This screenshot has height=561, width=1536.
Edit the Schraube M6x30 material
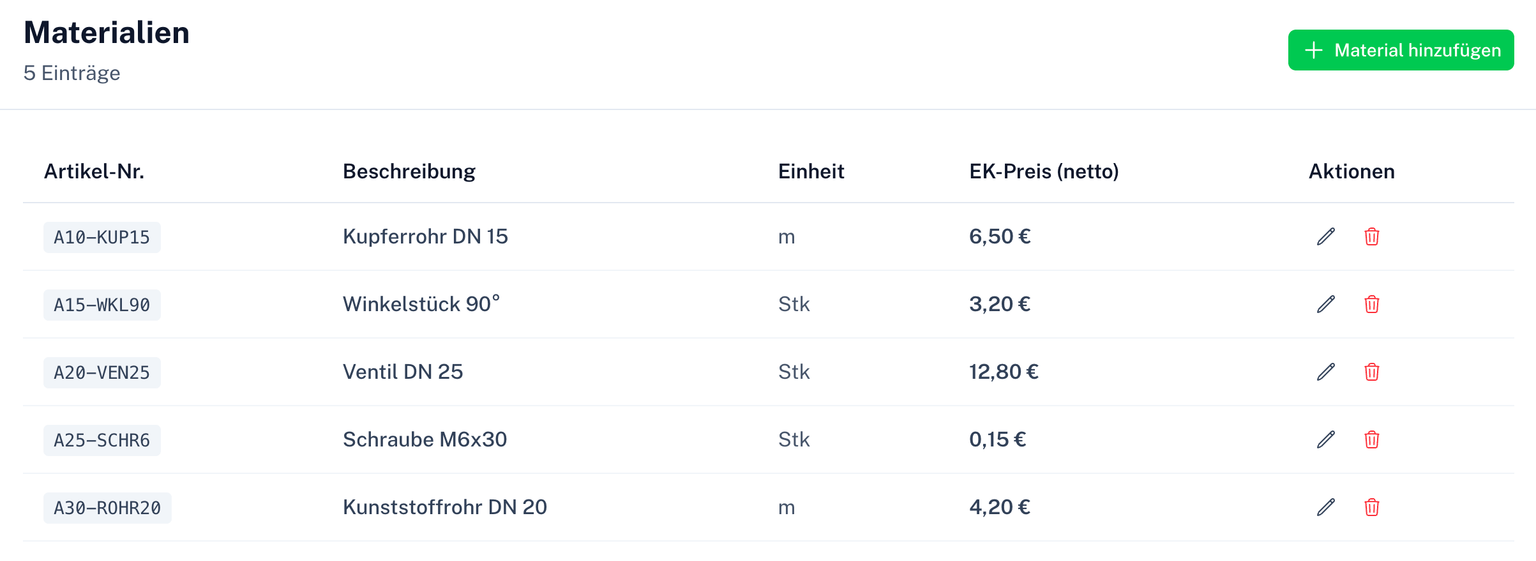pos(1326,439)
